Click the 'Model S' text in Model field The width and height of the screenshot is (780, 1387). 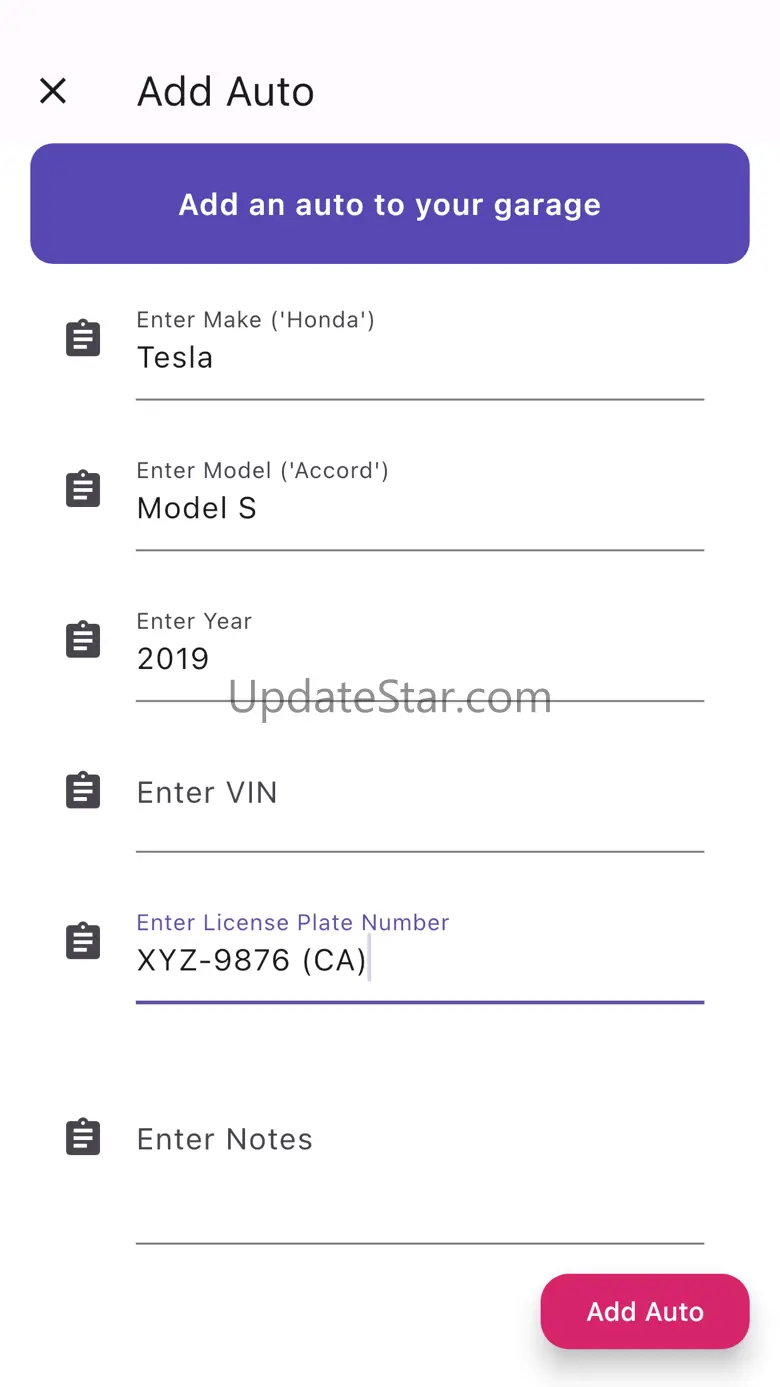[197, 509]
